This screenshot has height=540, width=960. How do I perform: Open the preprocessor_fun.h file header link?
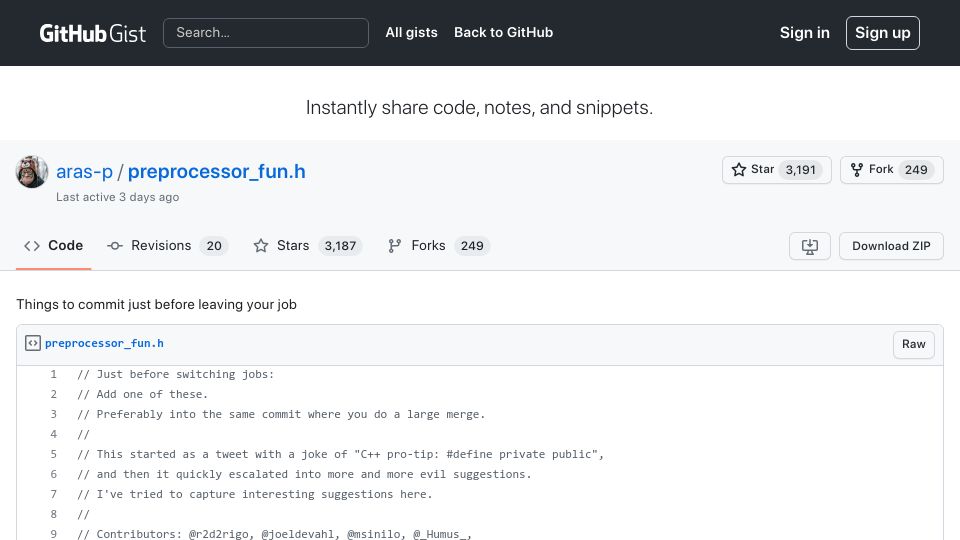(104, 343)
